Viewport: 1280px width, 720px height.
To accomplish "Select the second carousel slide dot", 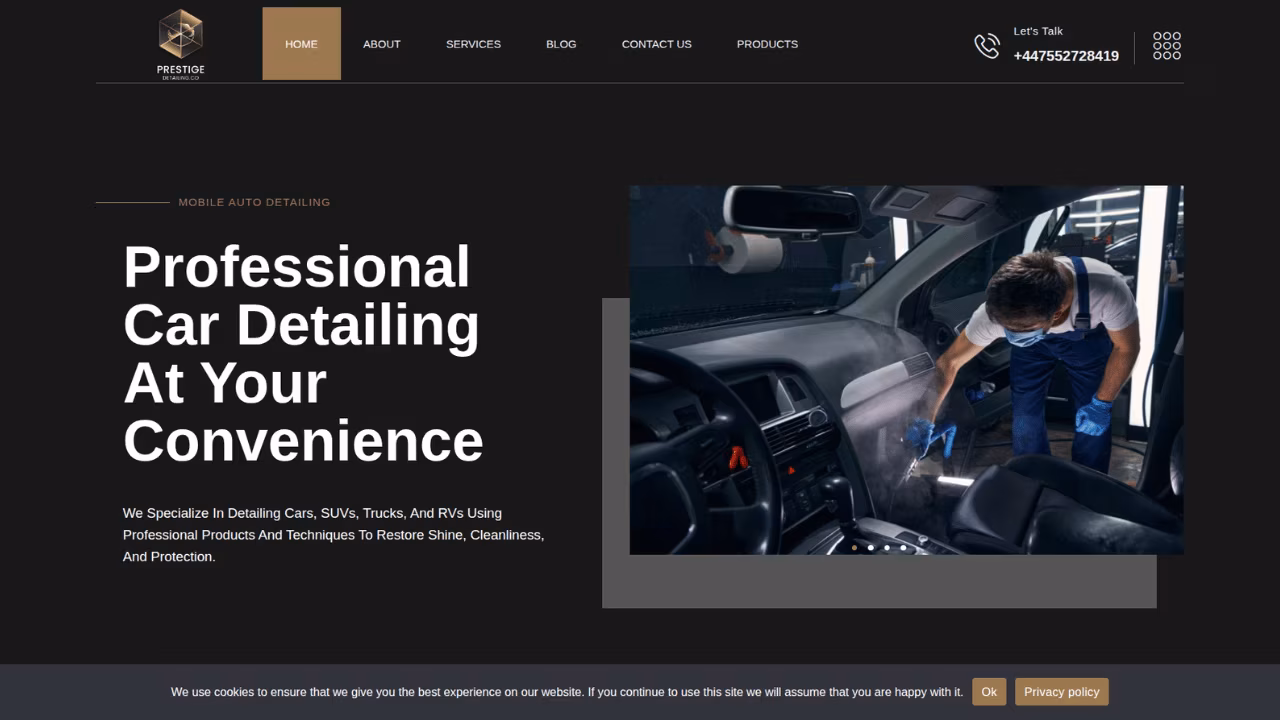I will [x=870, y=548].
